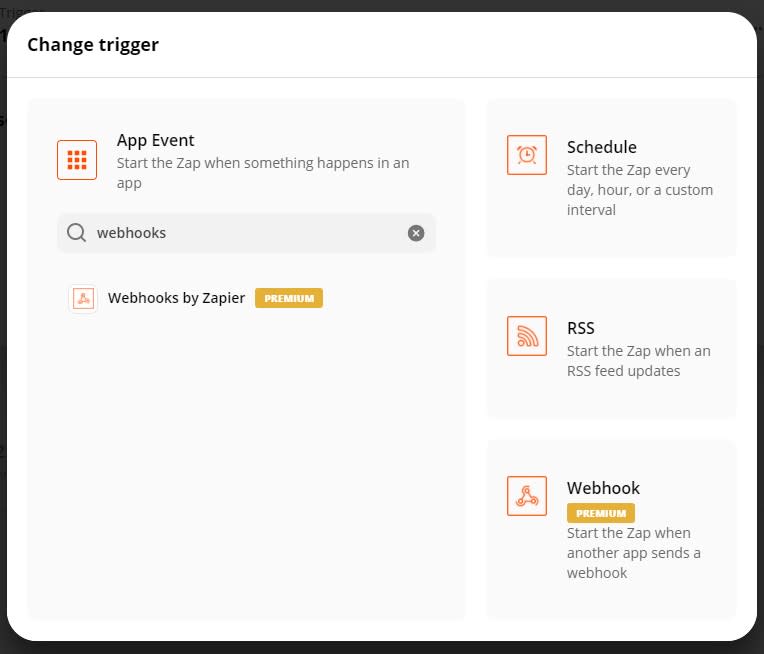Clear the webhooks search text
Viewport: 764px width, 654px height.
416,233
